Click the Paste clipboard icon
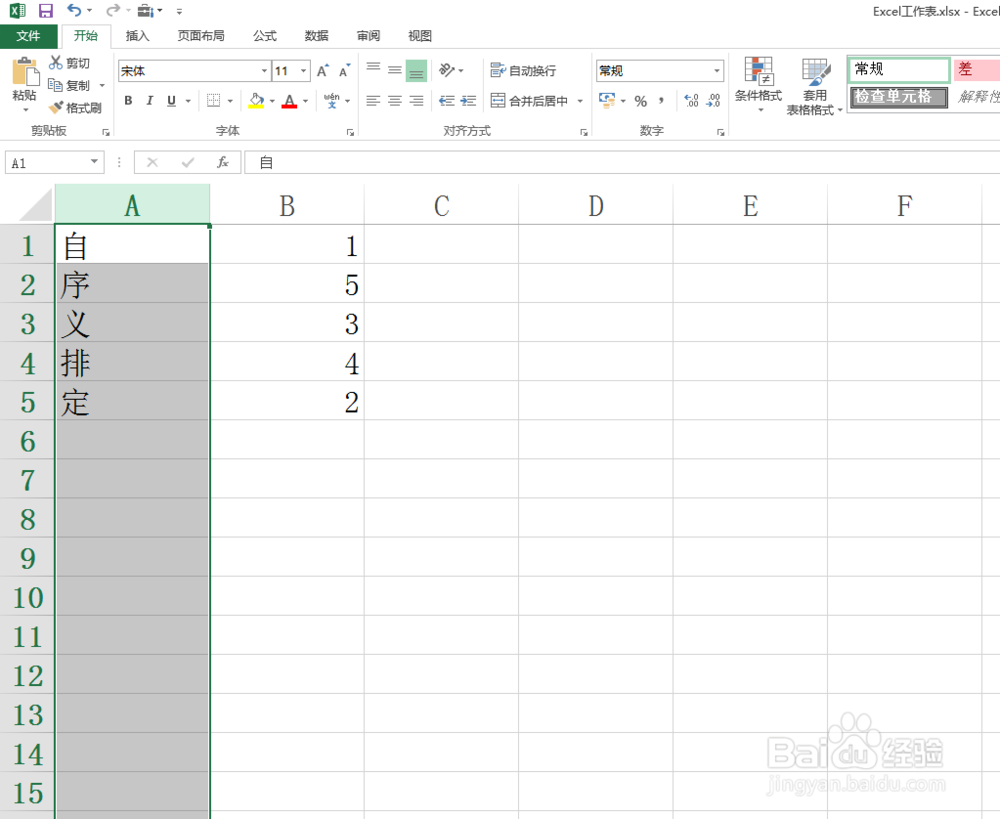The height and width of the screenshot is (819, 1000). coord(24,71)
